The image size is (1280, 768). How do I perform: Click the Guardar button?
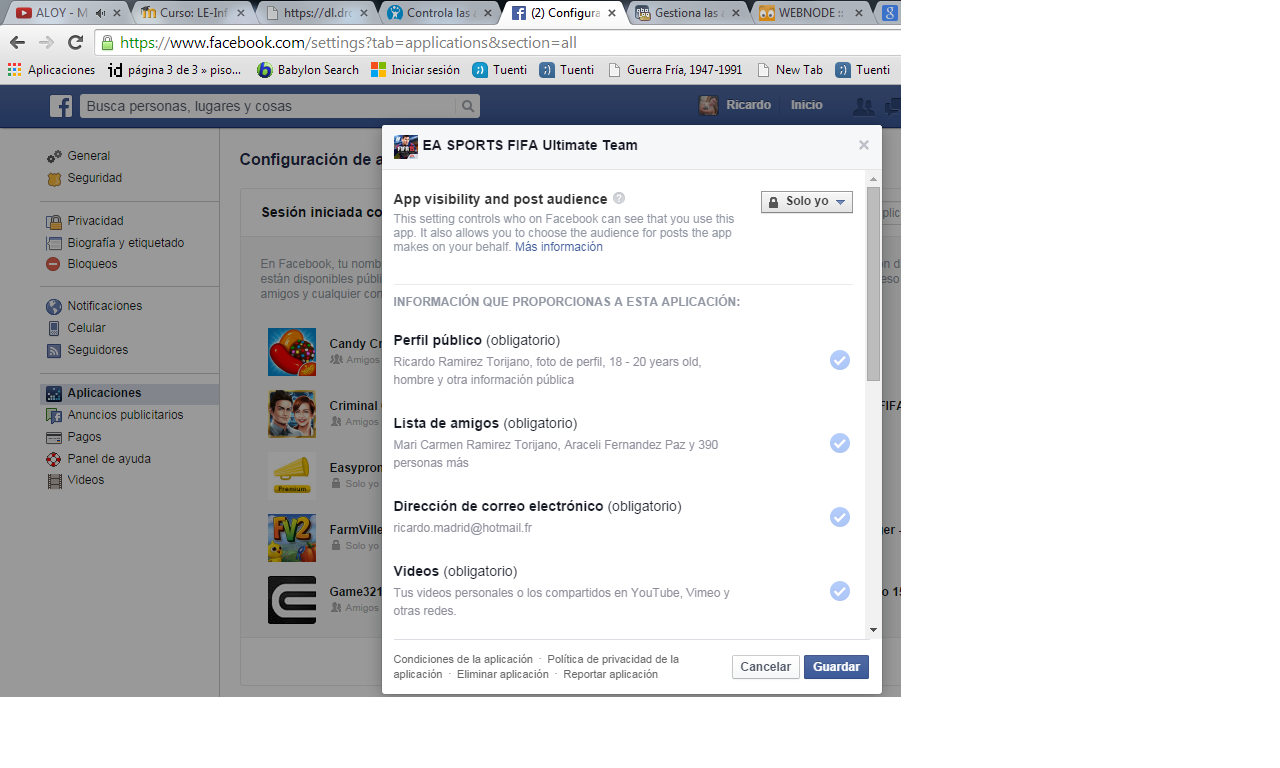click(x=836, y=667)
